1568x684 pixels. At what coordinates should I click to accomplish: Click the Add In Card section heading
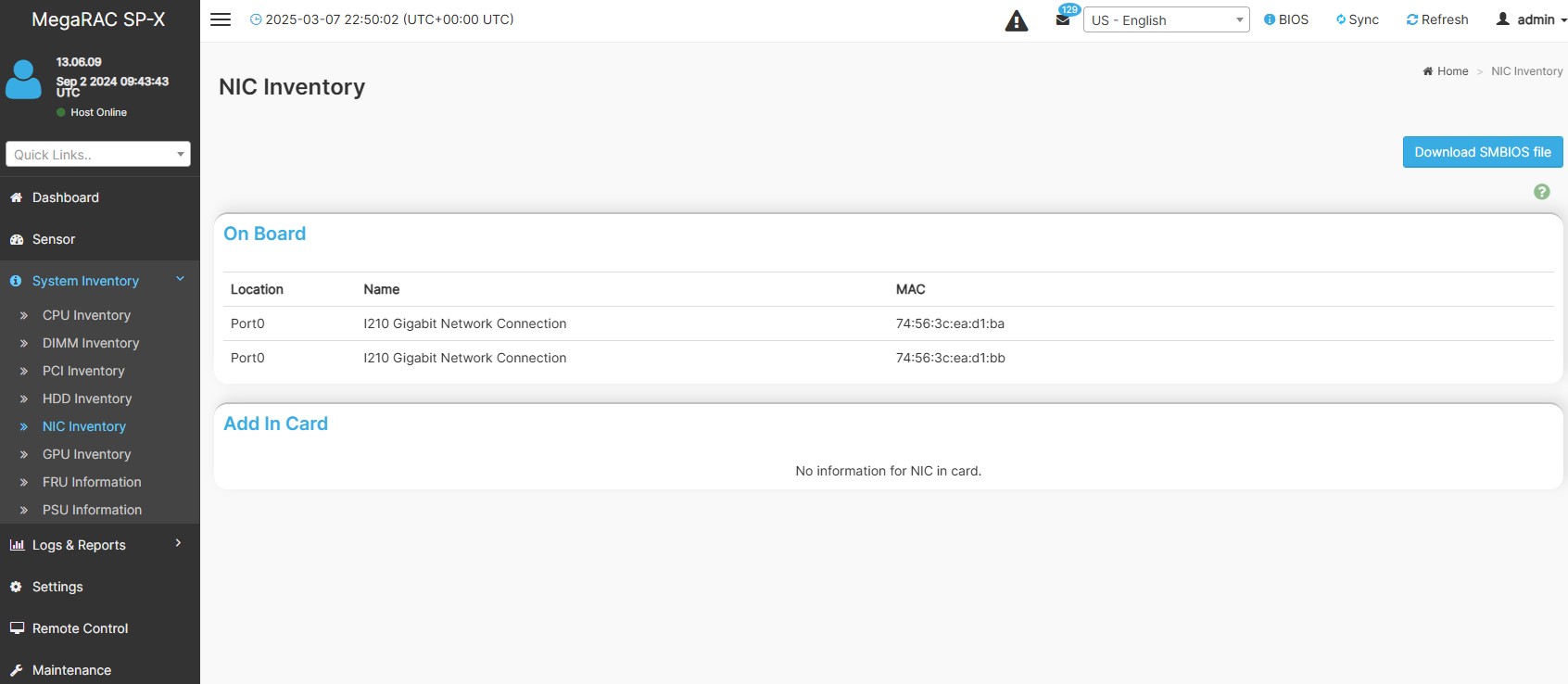tap(275, 424)
